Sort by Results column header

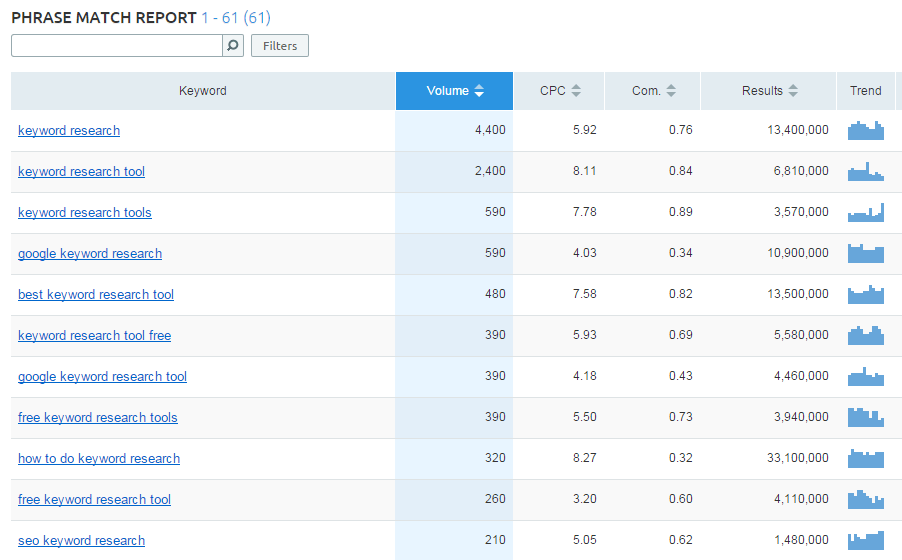769,91
